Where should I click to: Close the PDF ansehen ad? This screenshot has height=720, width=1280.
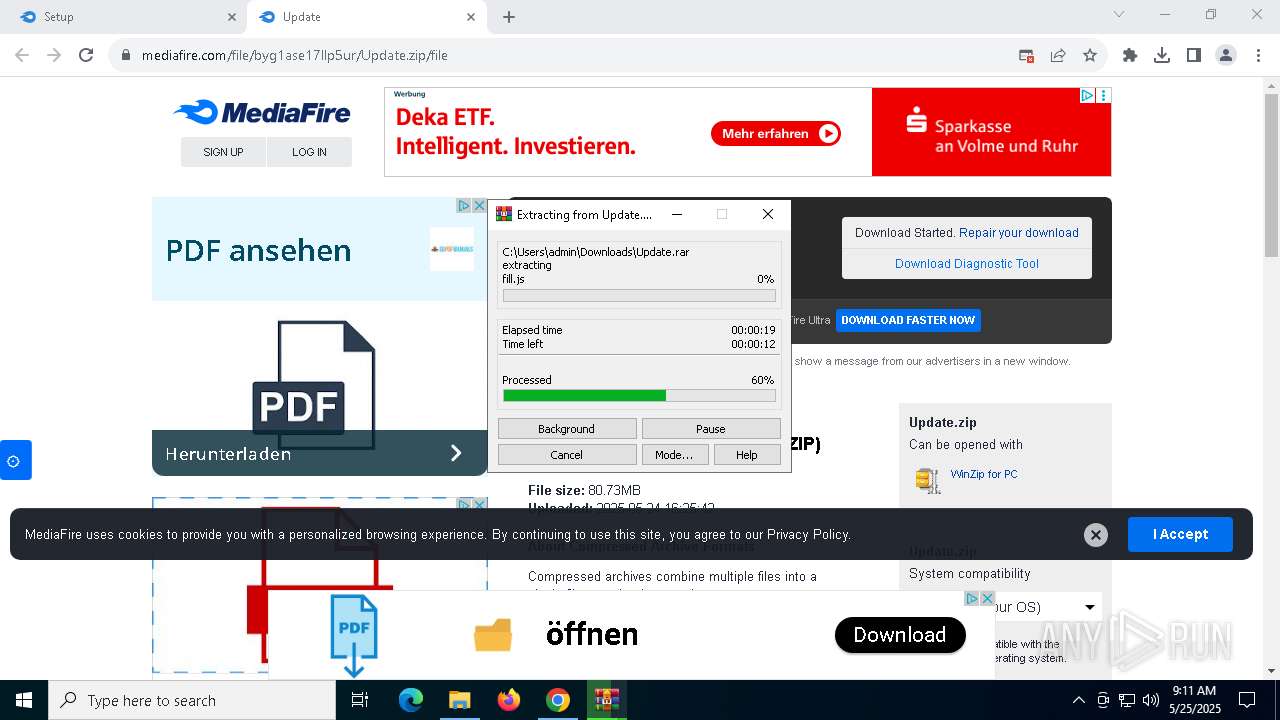(479, 205)
